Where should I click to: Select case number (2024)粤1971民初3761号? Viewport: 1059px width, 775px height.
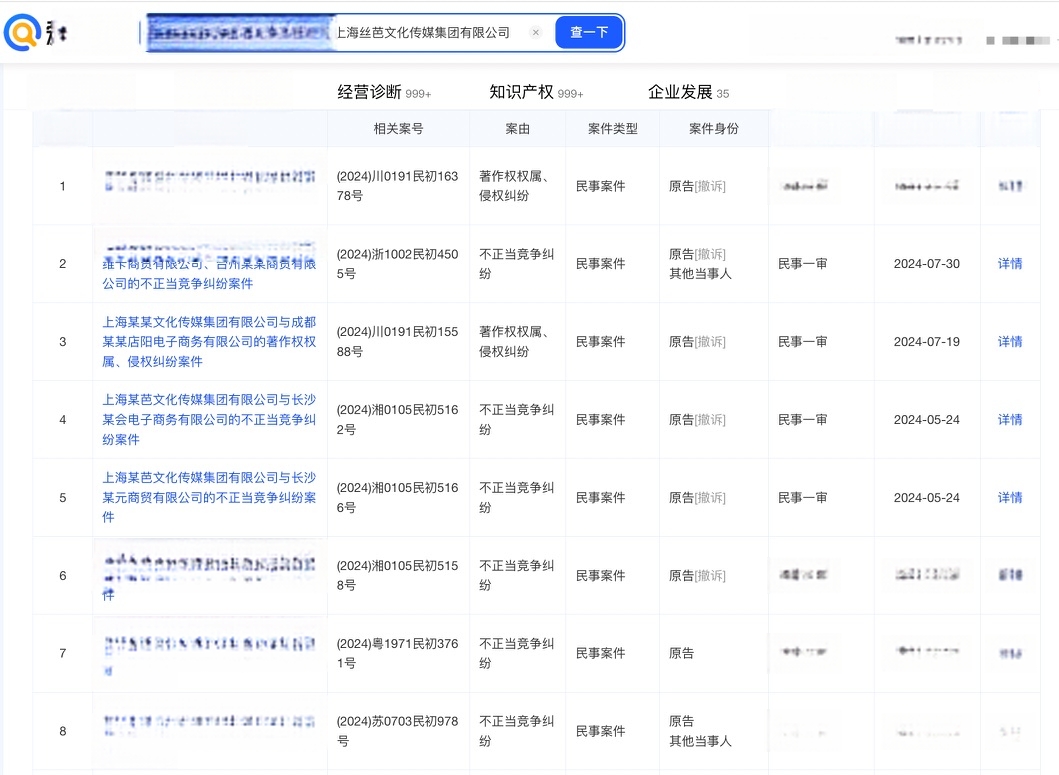tap(398, 653)
